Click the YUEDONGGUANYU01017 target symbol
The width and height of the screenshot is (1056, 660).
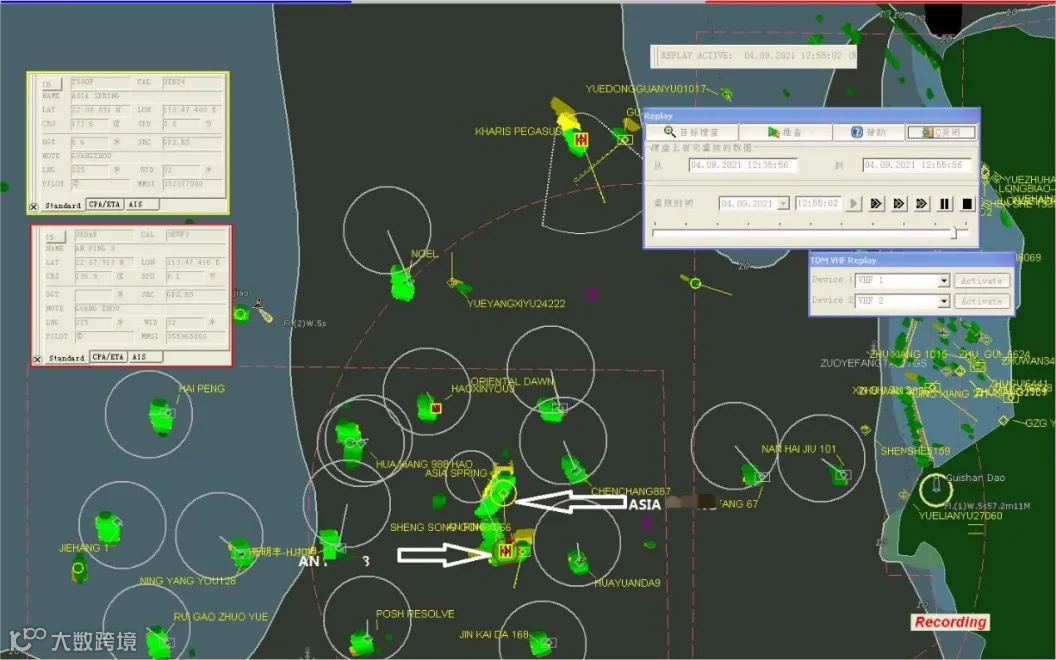click(x=726, y=94)
